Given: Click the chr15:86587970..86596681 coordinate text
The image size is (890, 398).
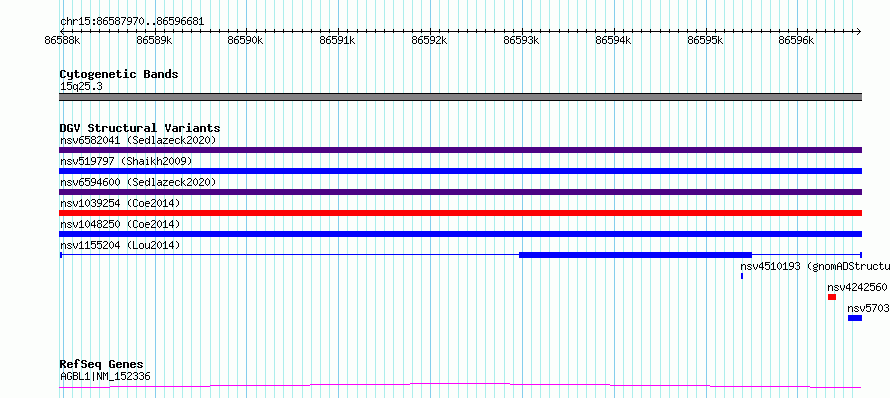Looking at the screenshot, I should (132, 22).
